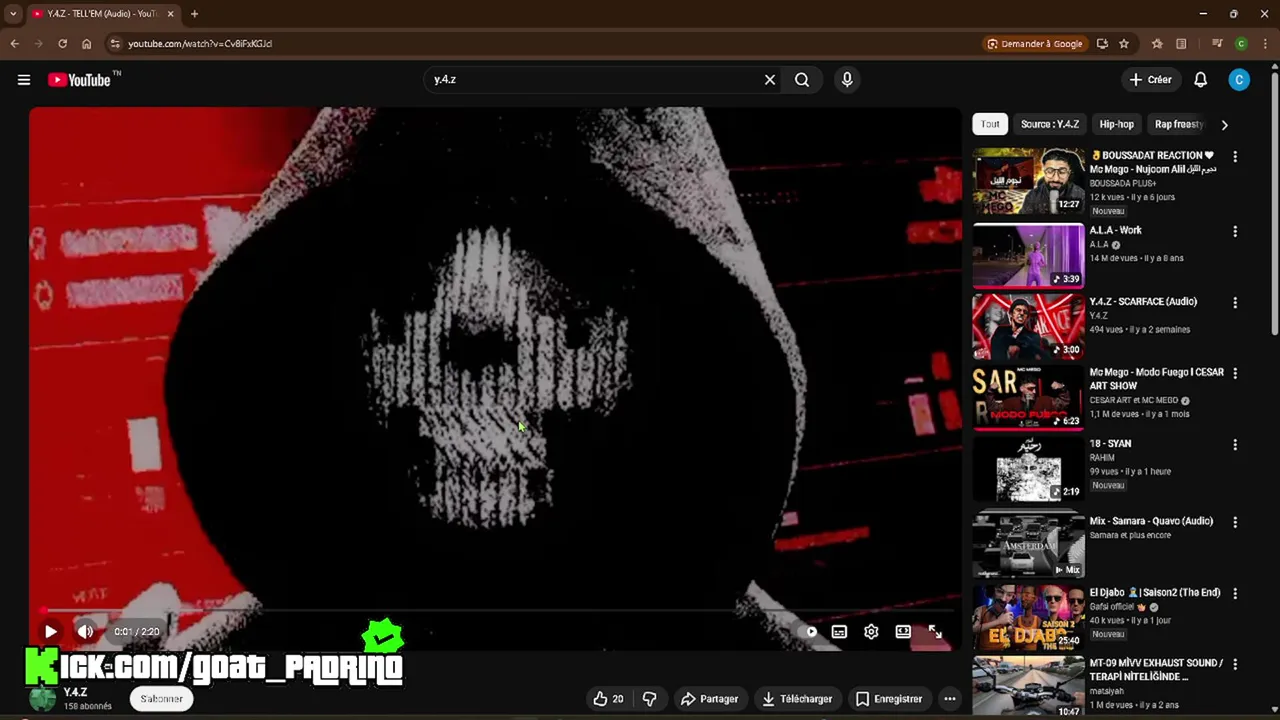1280x720 pixels.
Task: Open options menu for Mc Mego Modo Fuego
Action: [1235, 374]
